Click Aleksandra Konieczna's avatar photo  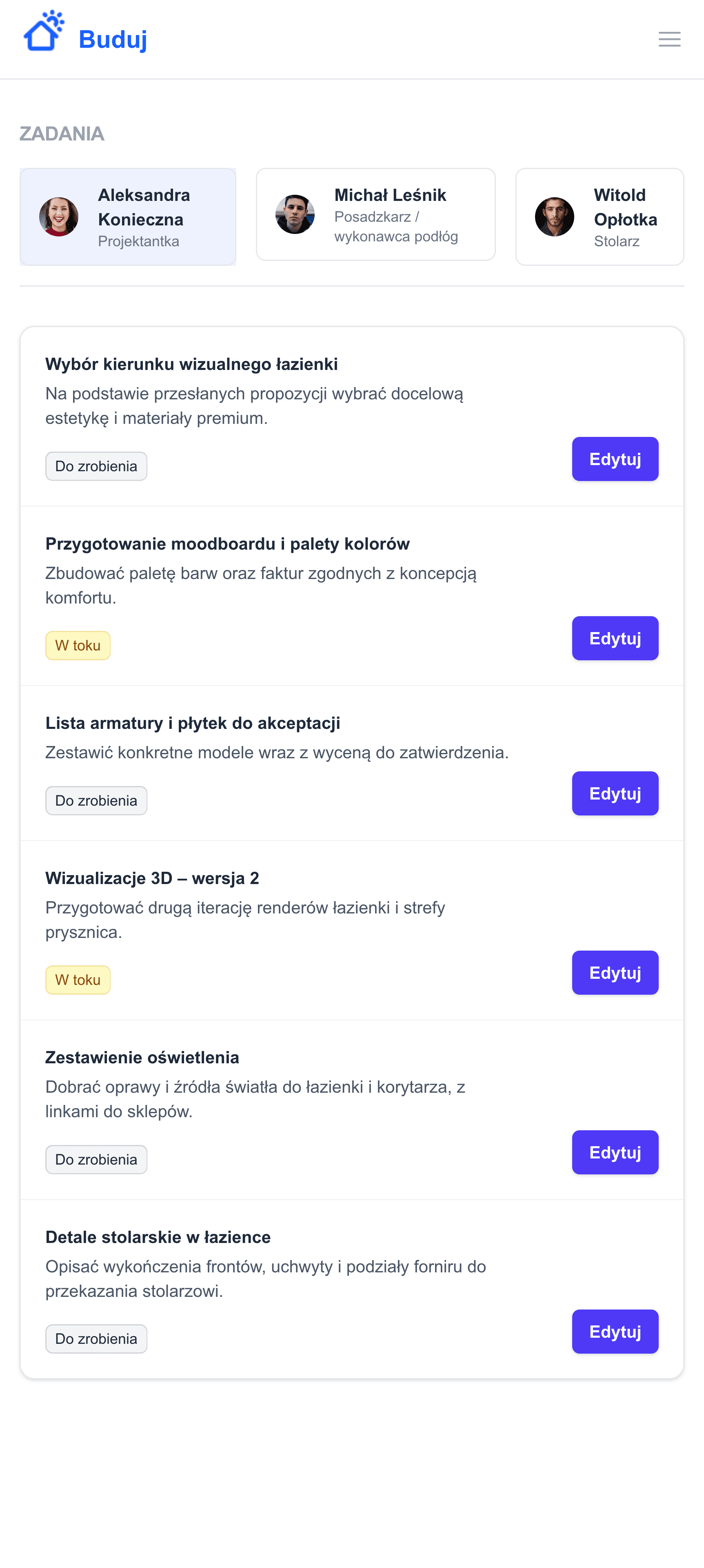(59, 217)
